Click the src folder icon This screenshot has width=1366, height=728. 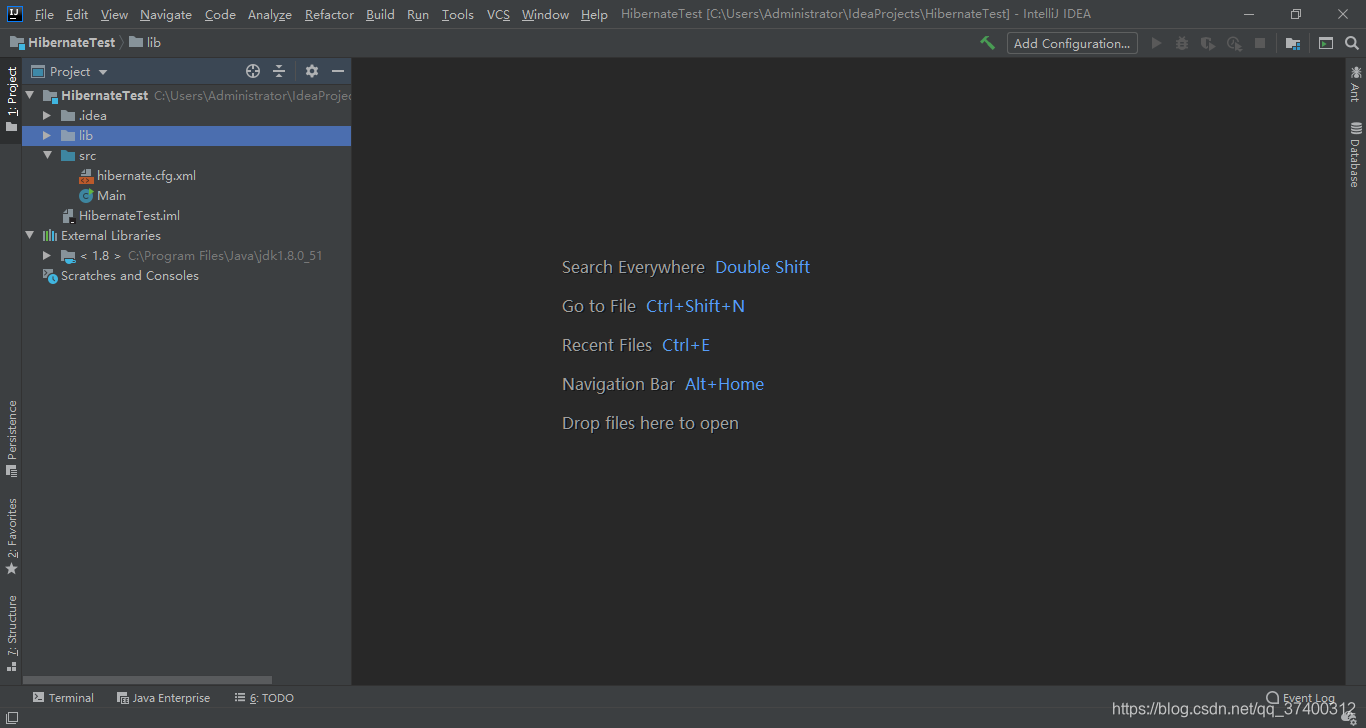click(68, 155)
